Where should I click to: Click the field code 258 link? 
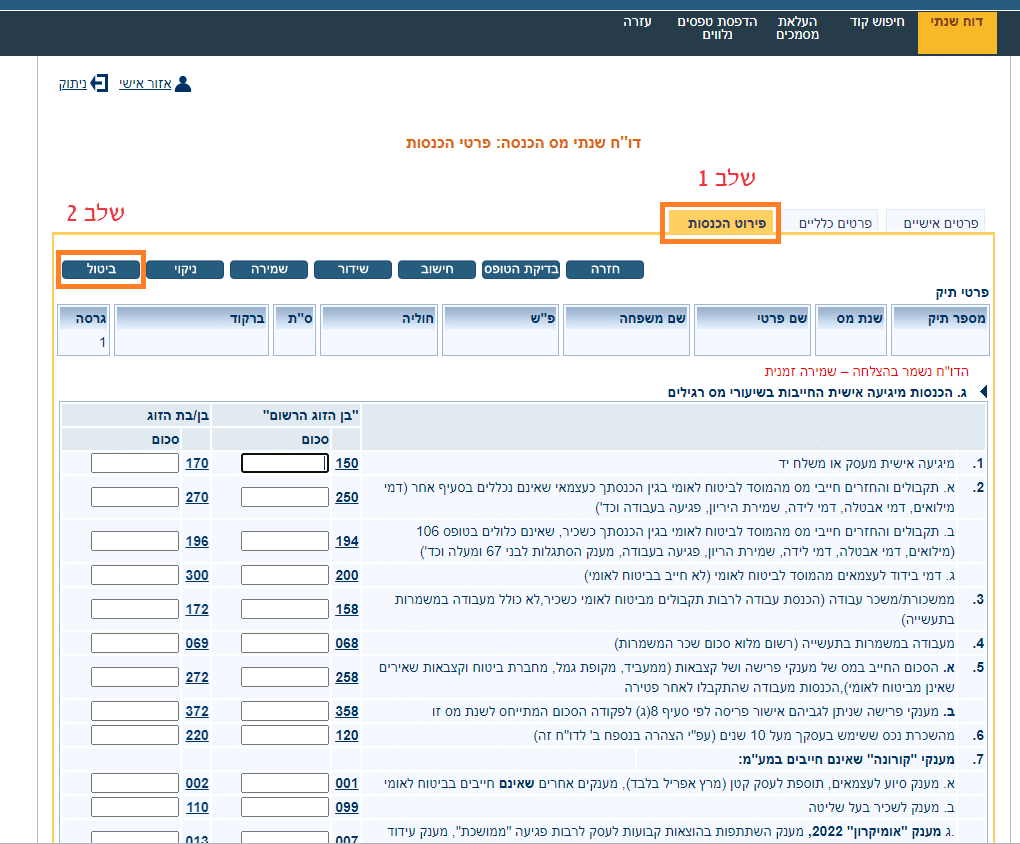click(346, 677)
